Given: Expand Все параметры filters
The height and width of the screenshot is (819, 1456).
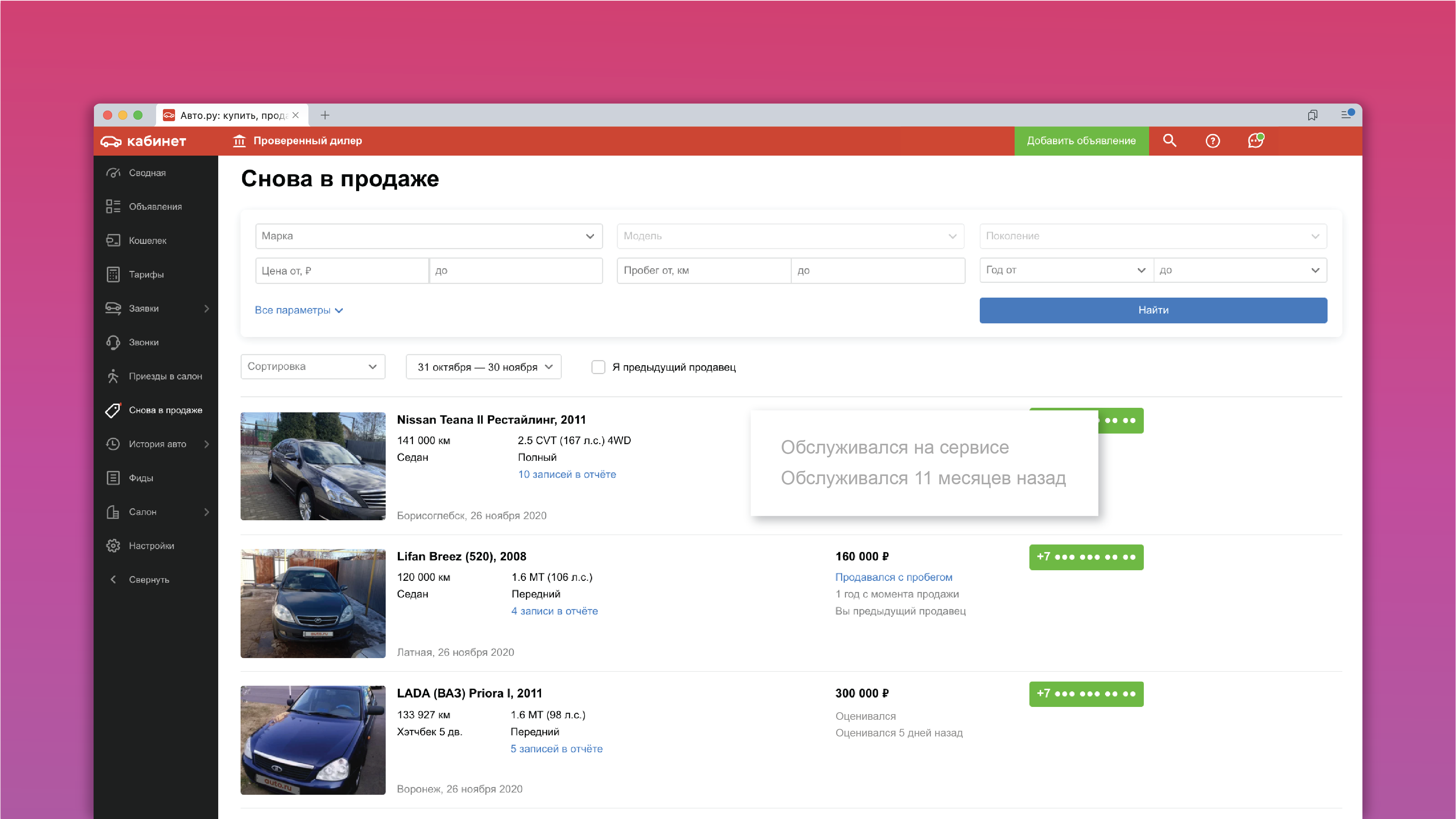Looking at the screenshot, I should click(x=299, y=310).
